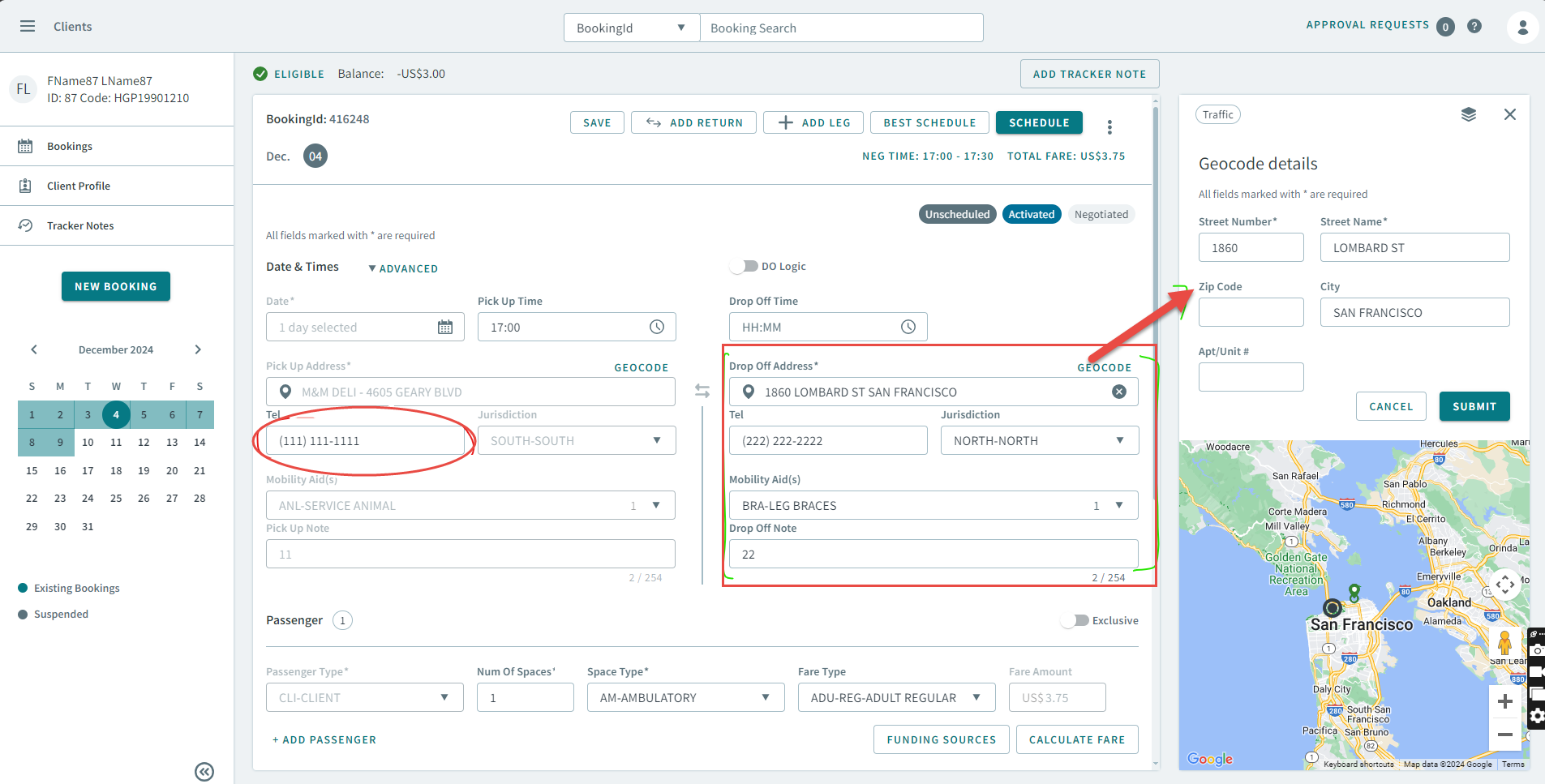This screenshot has height=784, width=1545.
Task: Open the NORTH-NORTH Jurisdiction dropdown
Action: 1039,440
